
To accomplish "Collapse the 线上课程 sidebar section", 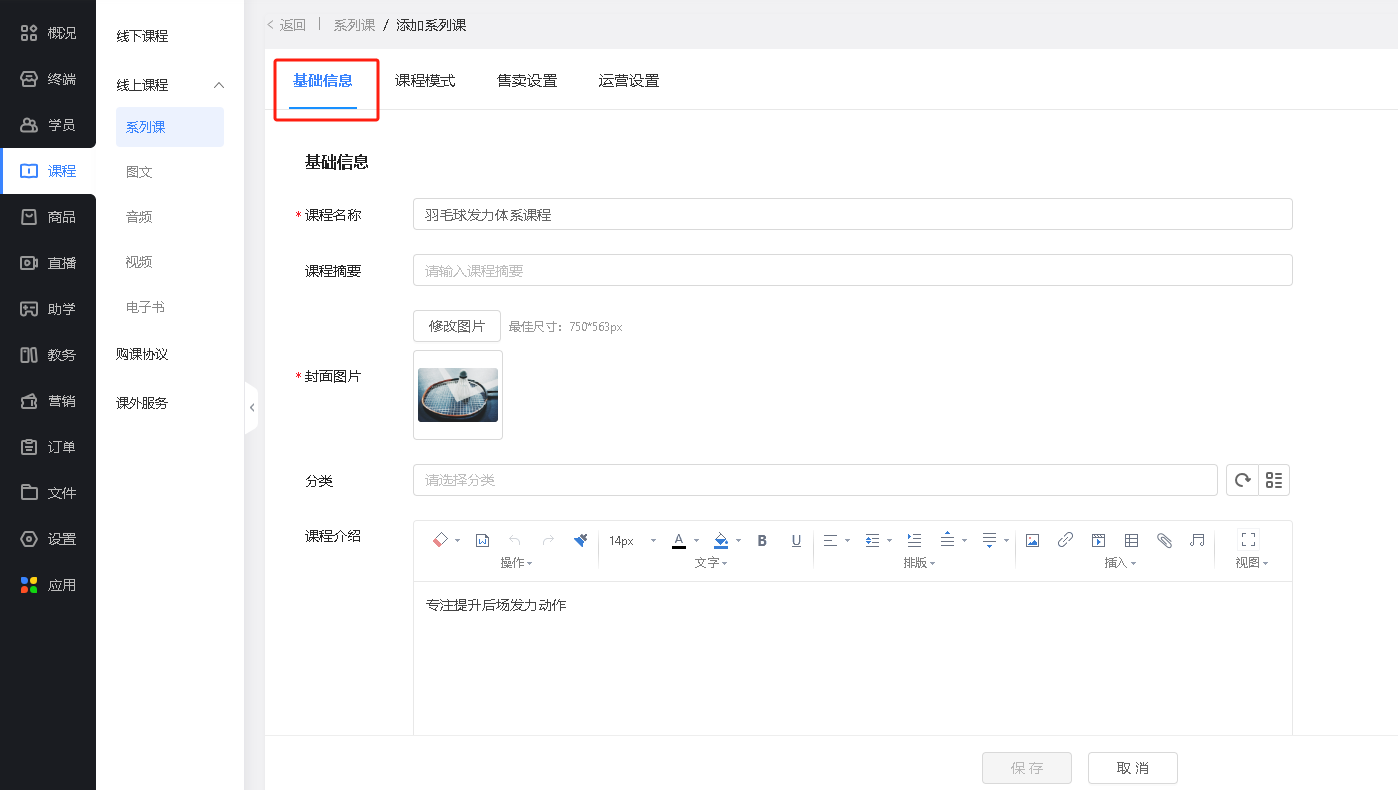I will [x=219, y=85].
